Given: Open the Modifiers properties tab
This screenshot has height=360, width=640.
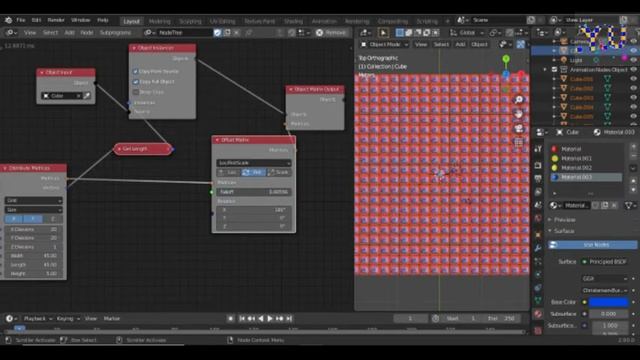Looking at the screenshot, I should click(538, 248).
